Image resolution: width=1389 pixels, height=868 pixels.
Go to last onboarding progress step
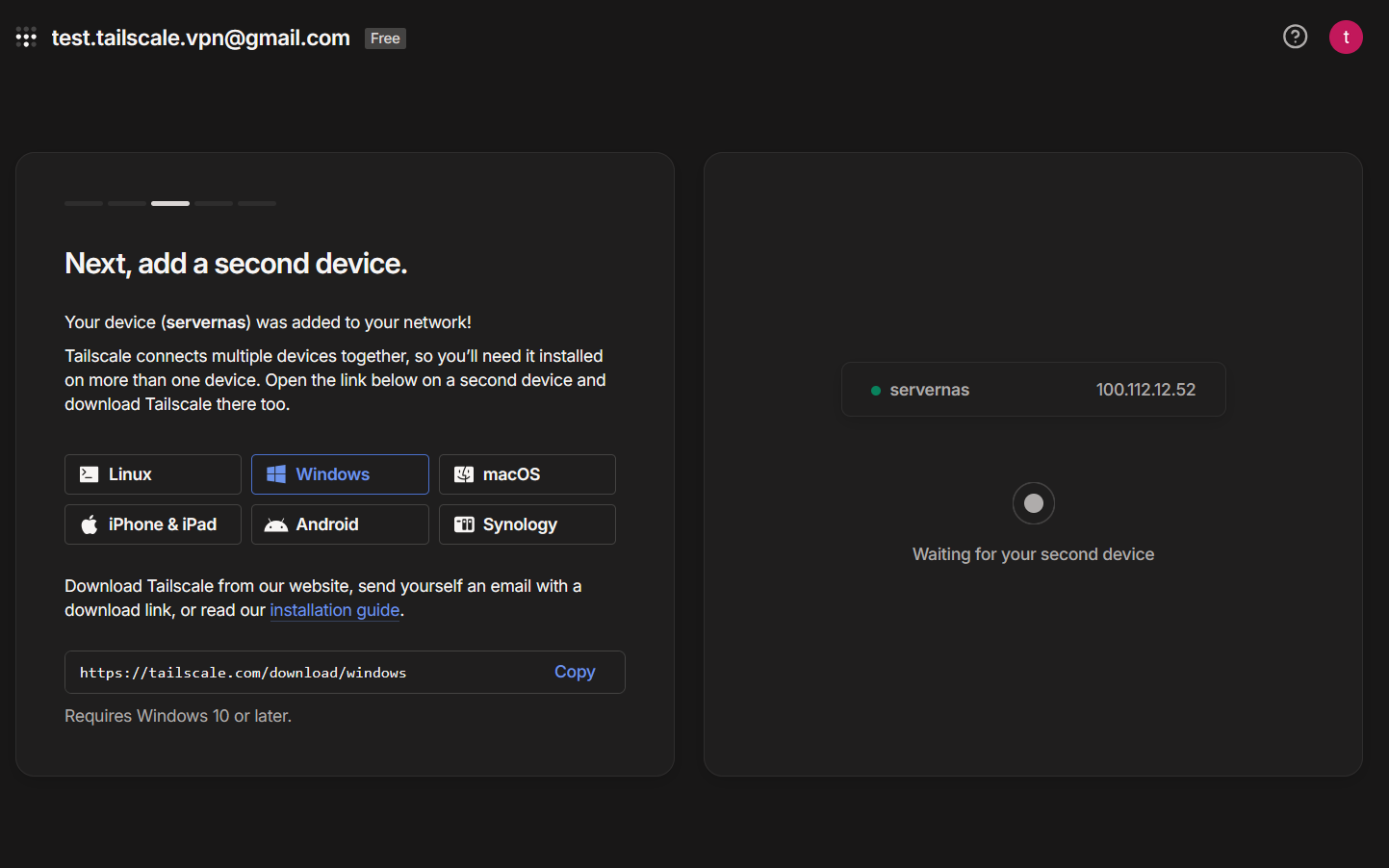pyautogui.click(x=257, y=204)
